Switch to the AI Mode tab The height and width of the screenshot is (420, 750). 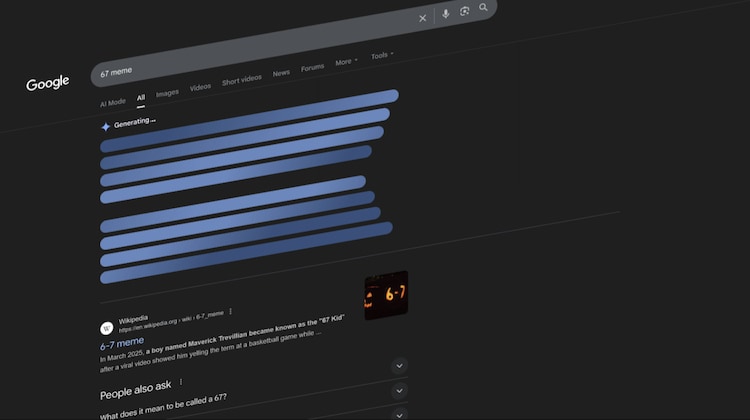(112, 102)
